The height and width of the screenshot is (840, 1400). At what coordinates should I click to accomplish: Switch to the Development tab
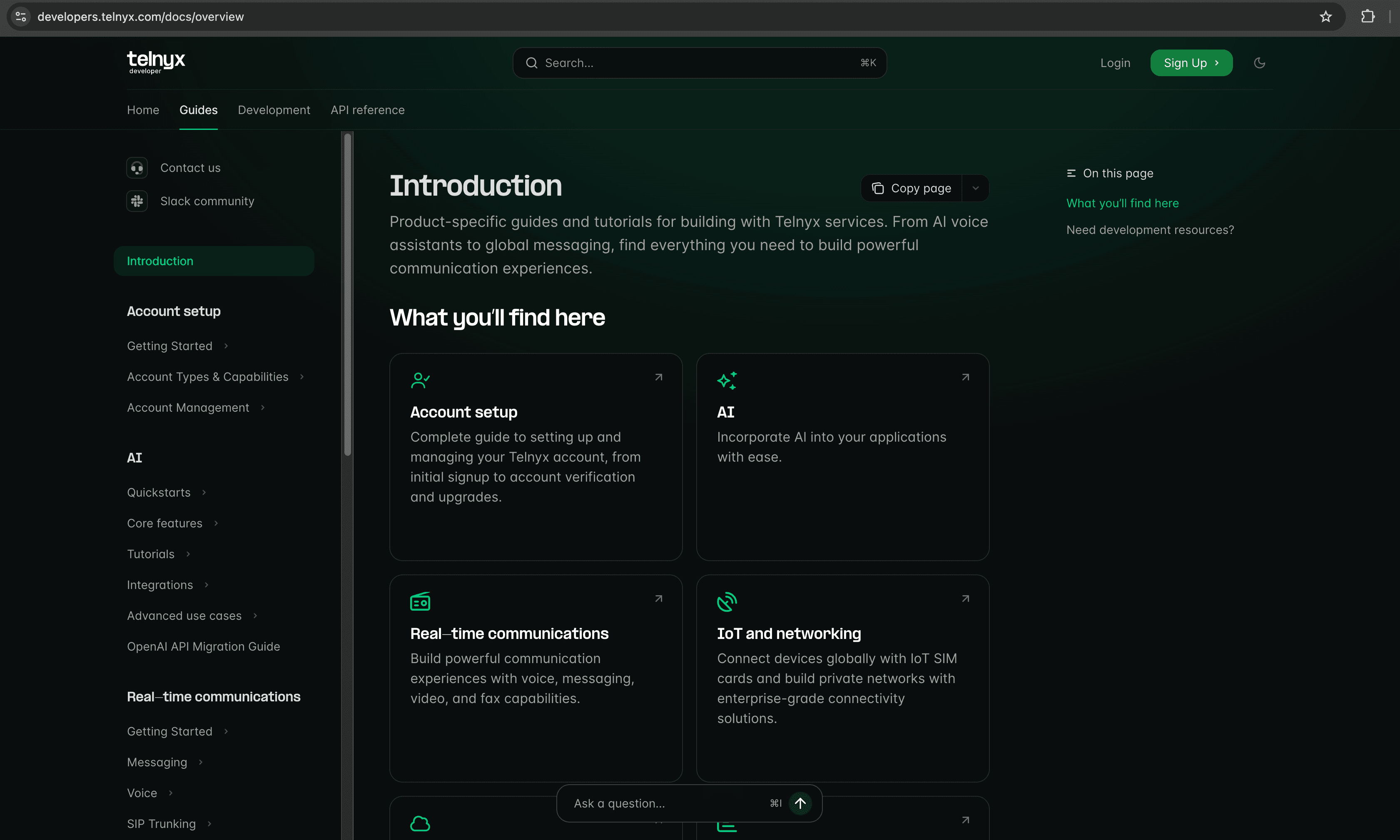[274, 110]
